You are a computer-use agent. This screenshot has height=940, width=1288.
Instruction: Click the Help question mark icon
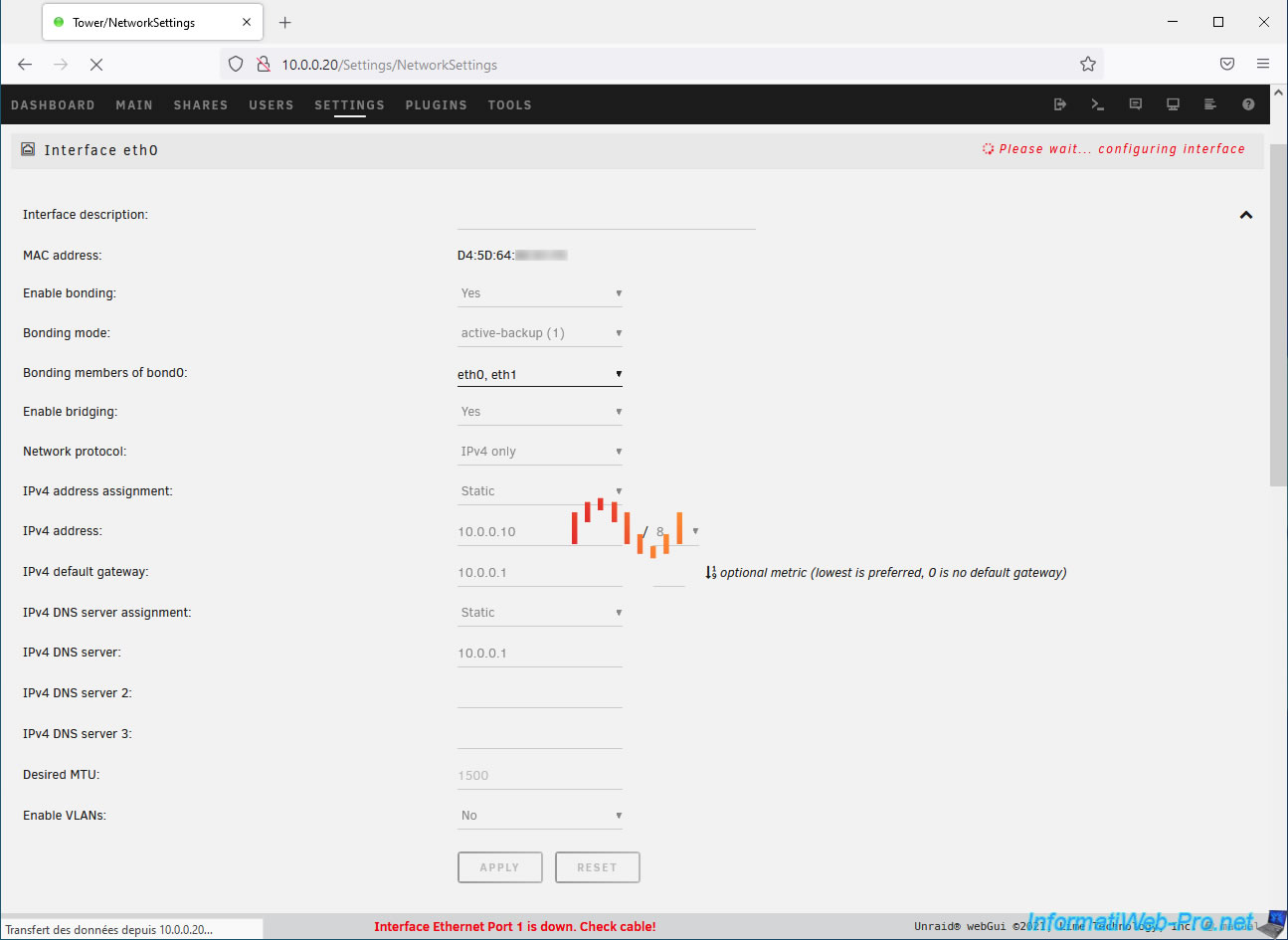(1248, 104)
